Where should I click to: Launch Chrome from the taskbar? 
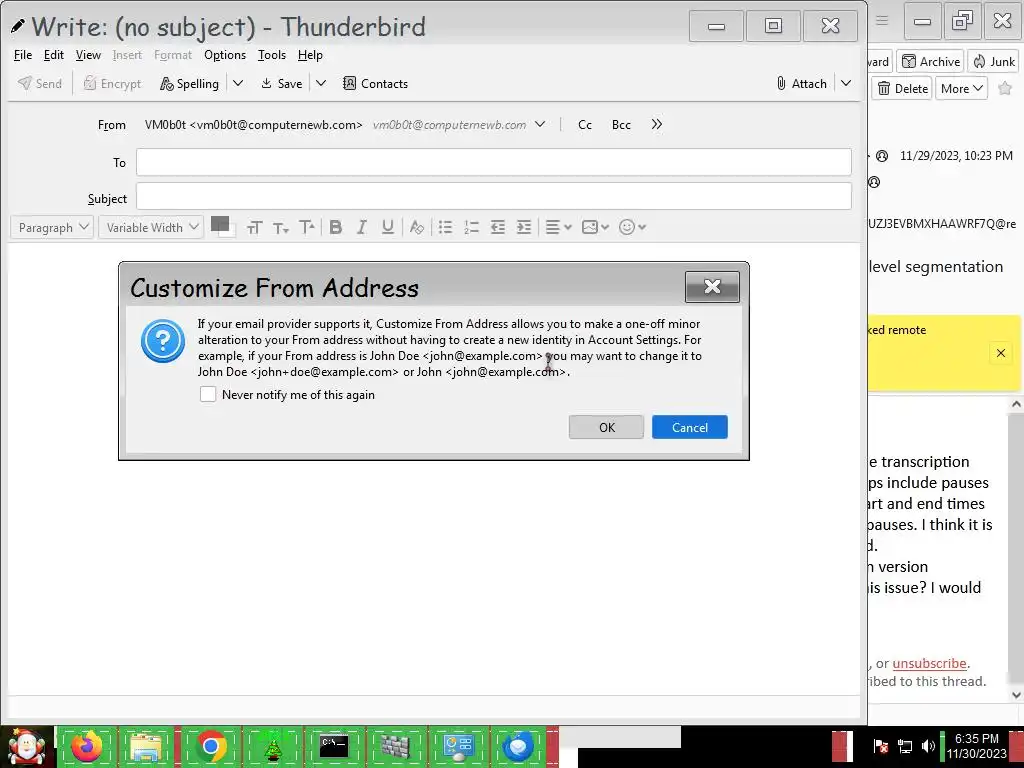(210, 746)
